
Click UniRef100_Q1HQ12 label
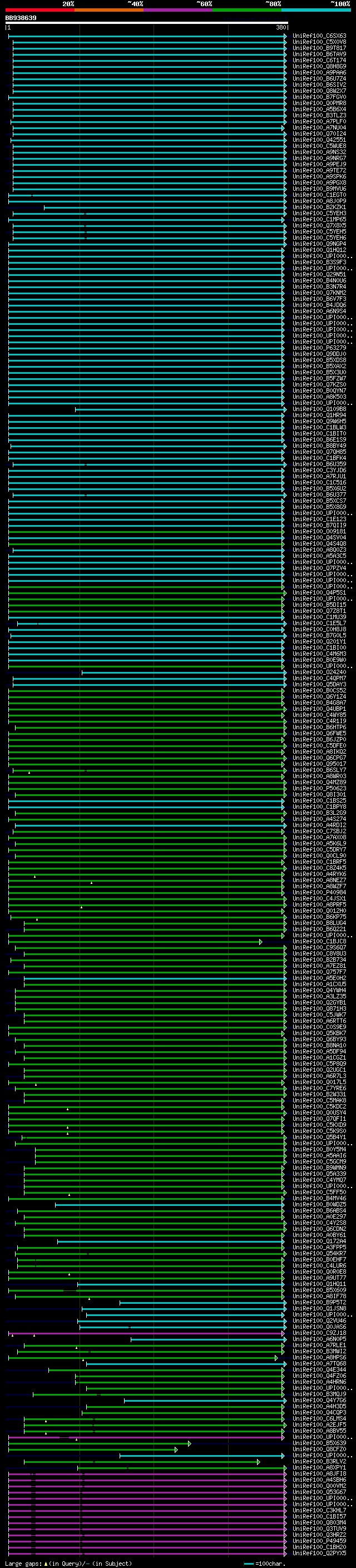coord(319,250)
